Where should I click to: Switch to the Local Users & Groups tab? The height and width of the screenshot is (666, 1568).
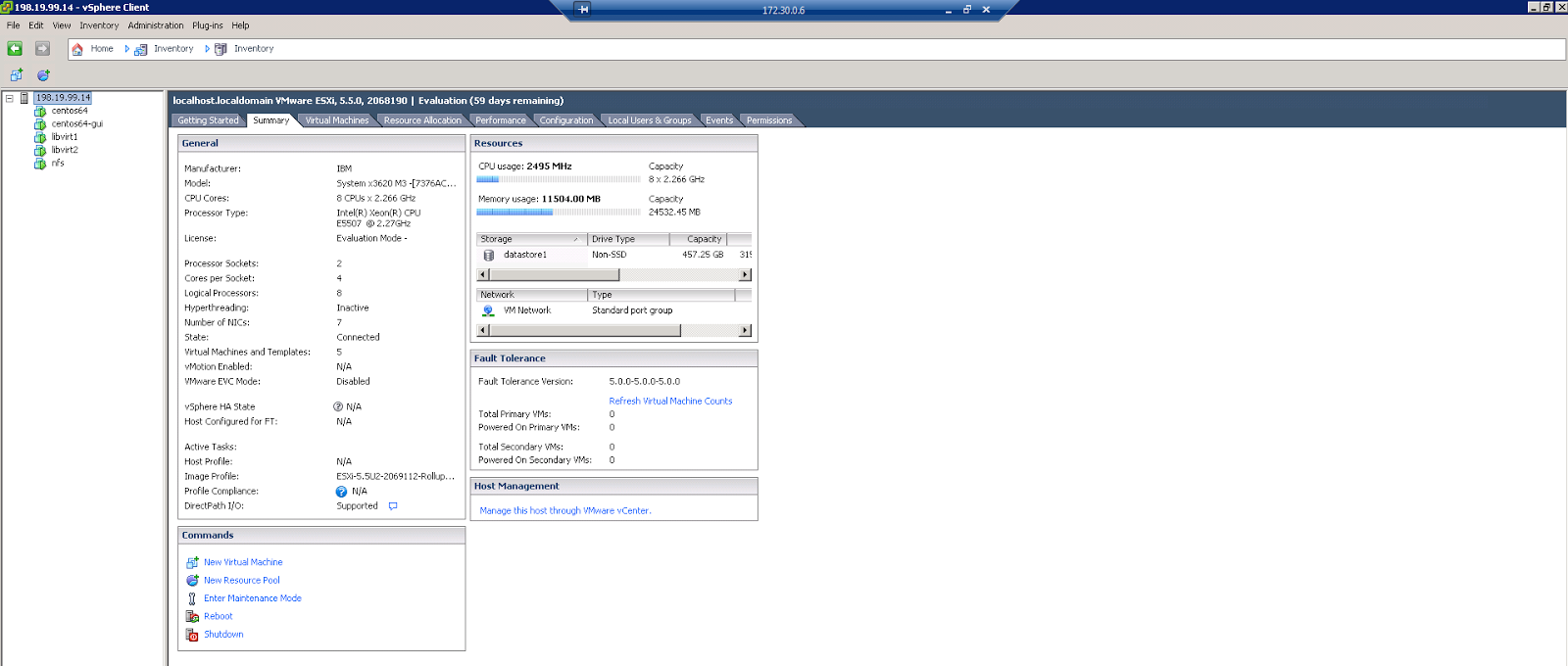click(650, 120)
